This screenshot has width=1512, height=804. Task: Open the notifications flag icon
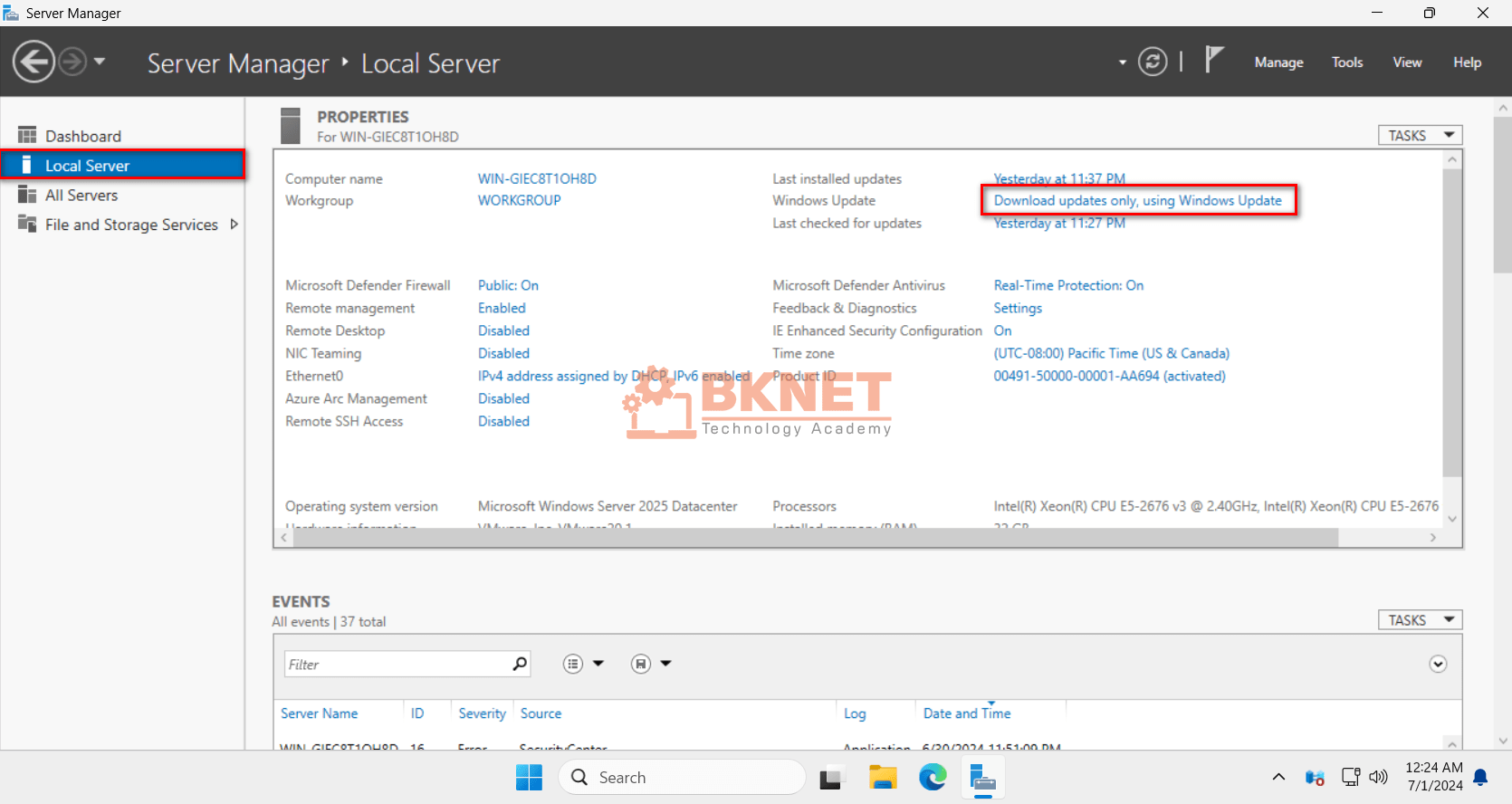click(x=1214, y=60)
